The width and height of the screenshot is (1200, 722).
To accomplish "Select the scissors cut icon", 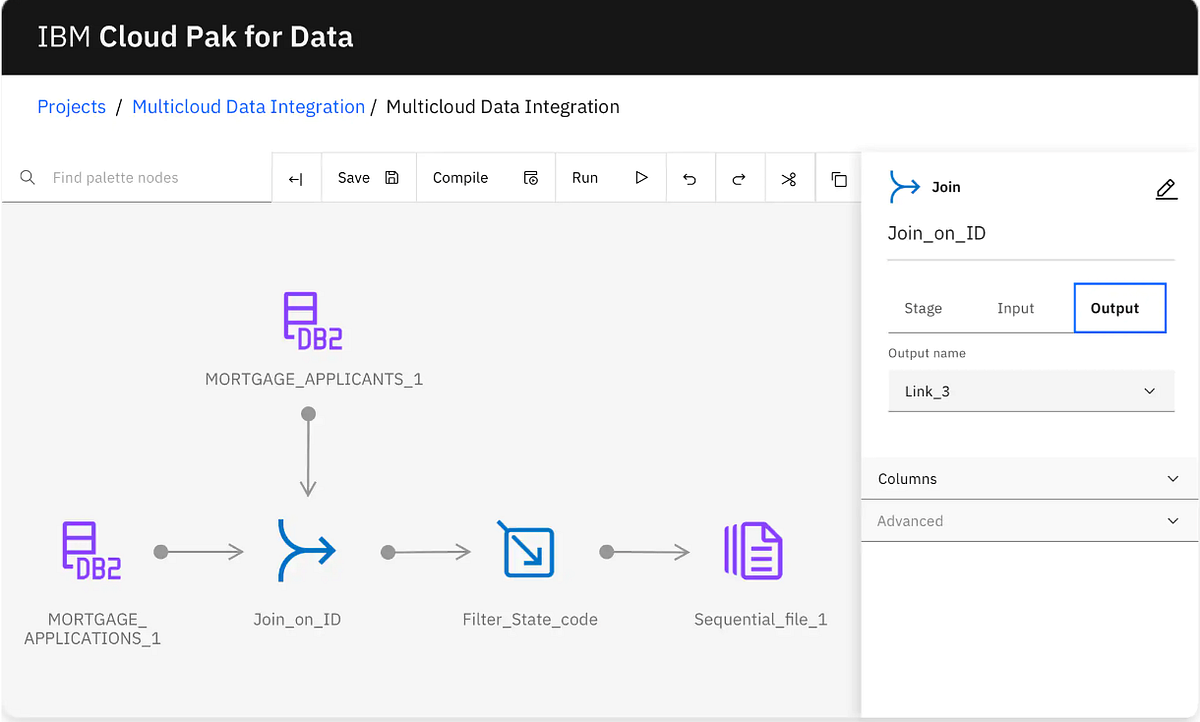I will coord(790,177).
